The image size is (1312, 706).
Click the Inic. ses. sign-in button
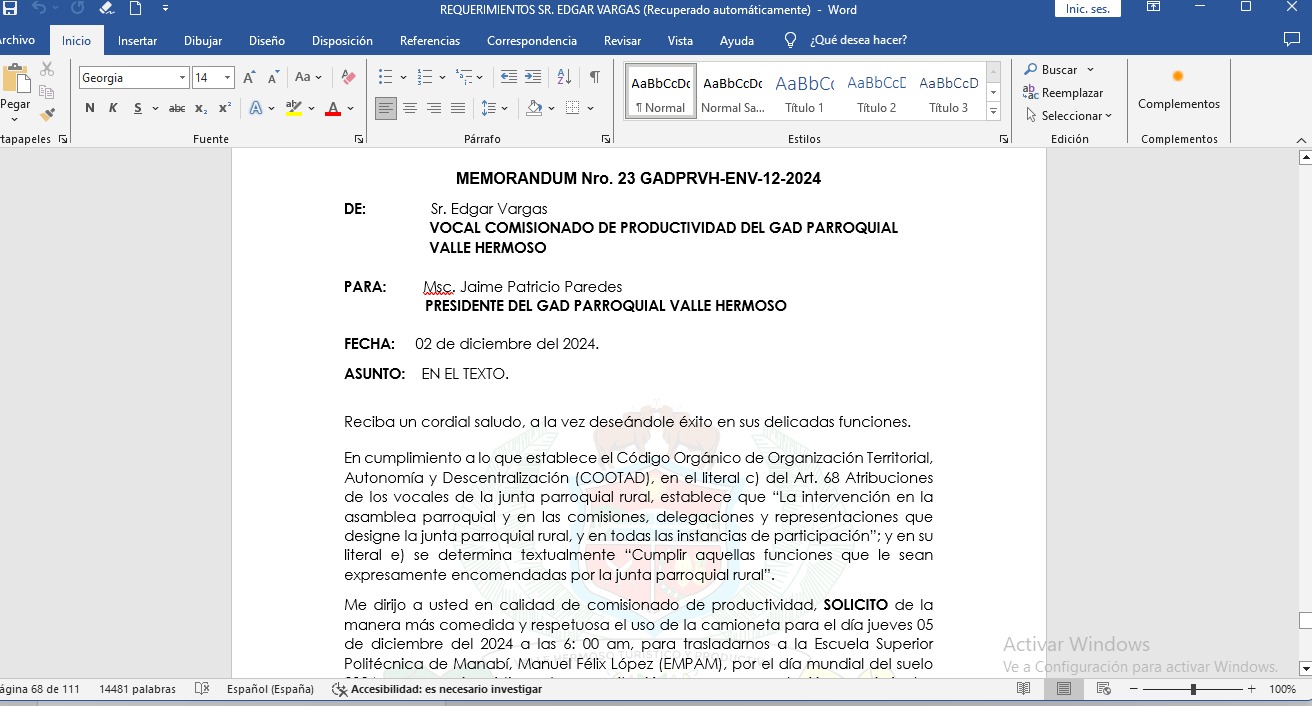1087,9
